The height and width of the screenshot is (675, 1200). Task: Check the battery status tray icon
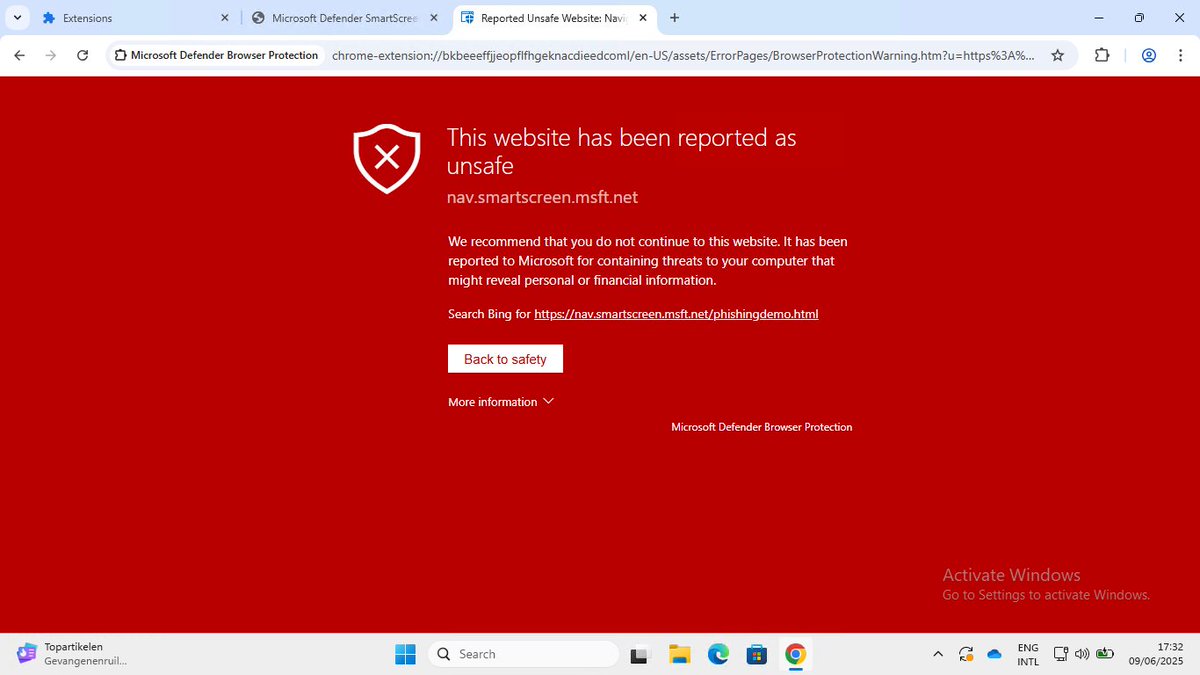click(x=1105, y=654)
